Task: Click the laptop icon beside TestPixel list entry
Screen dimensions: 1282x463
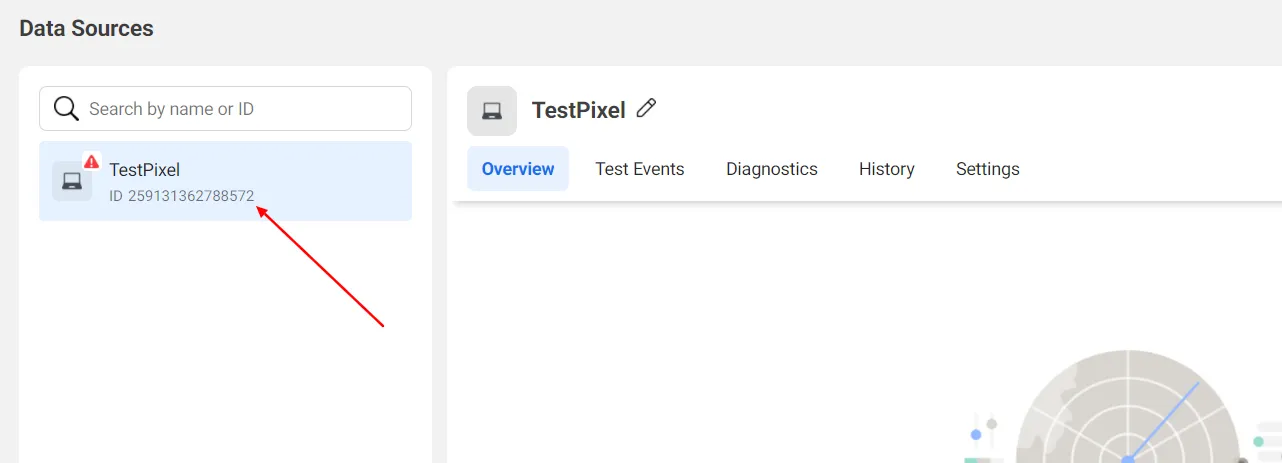Action: 72,181
